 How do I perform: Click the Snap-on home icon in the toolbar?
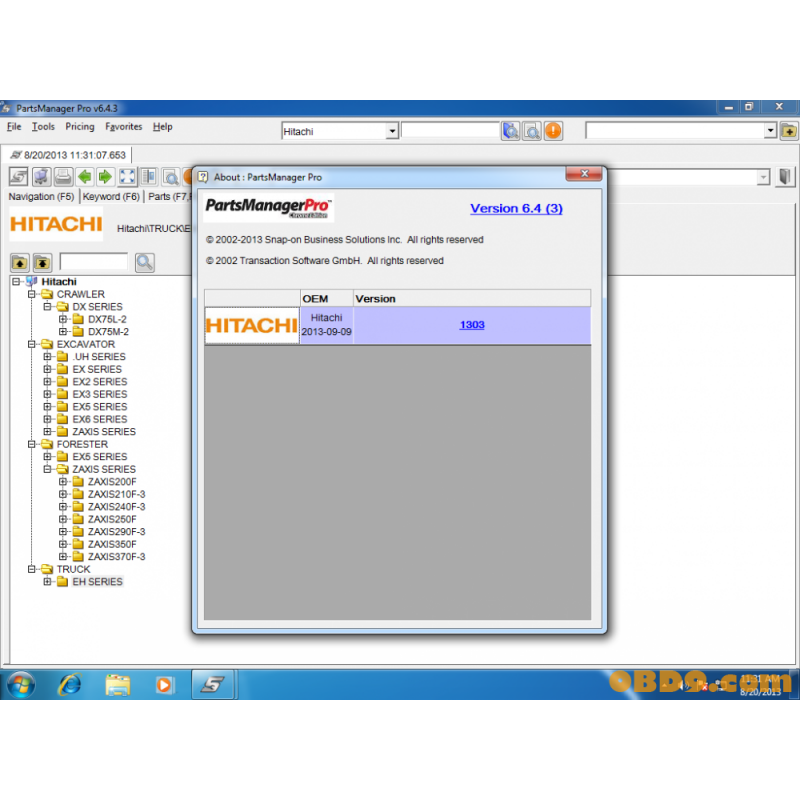coord(19,177)
